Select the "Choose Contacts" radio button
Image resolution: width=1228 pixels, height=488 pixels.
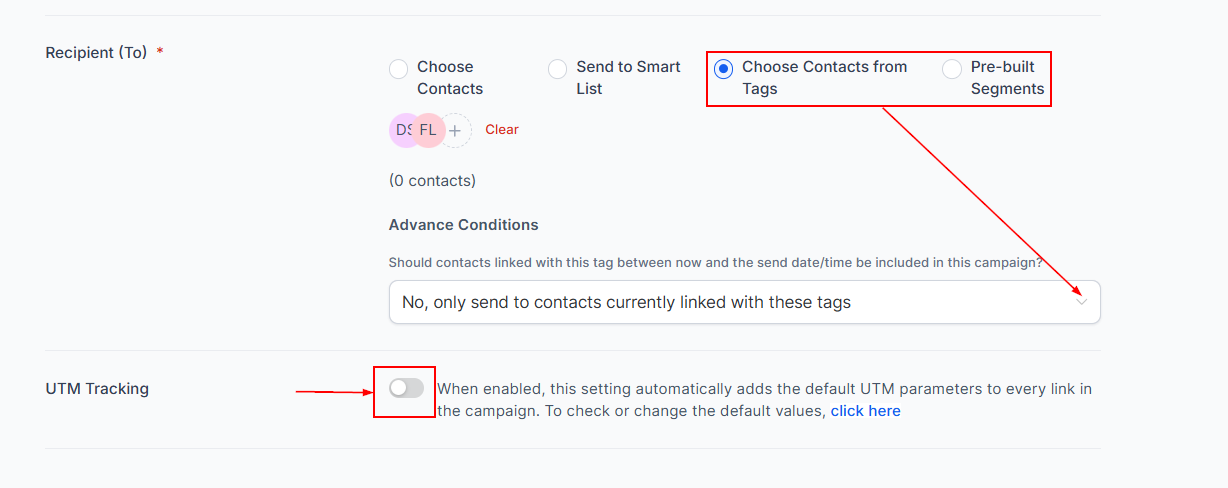[x=399, y=69]
